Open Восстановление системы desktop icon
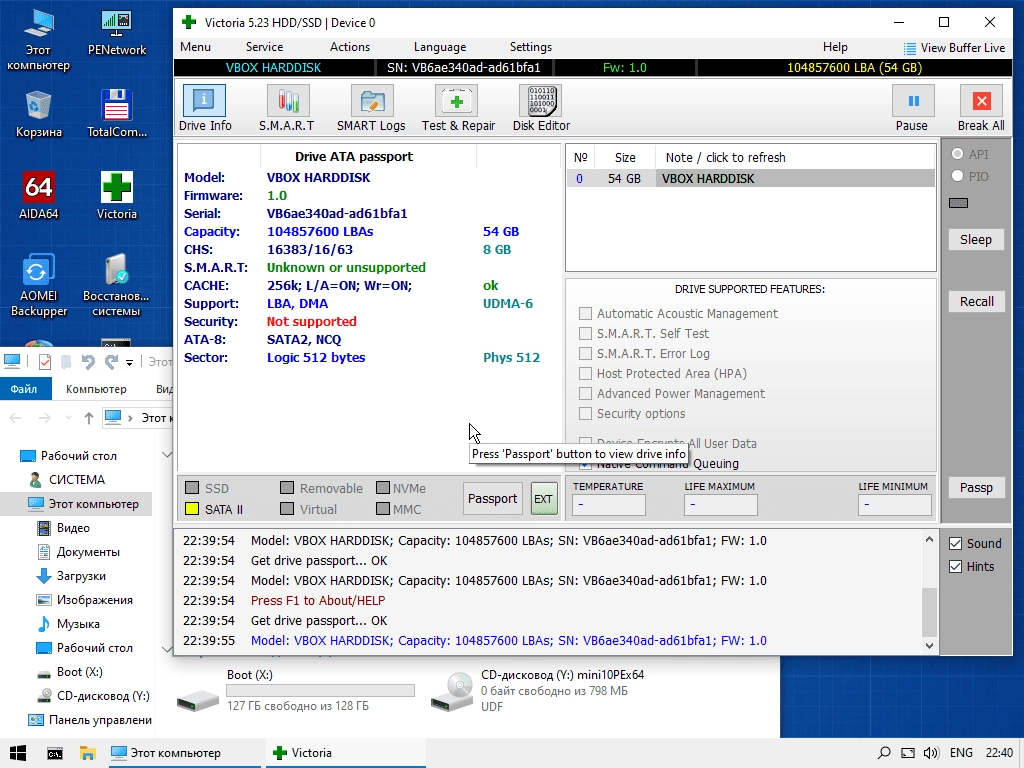 [x=116, y=285]
